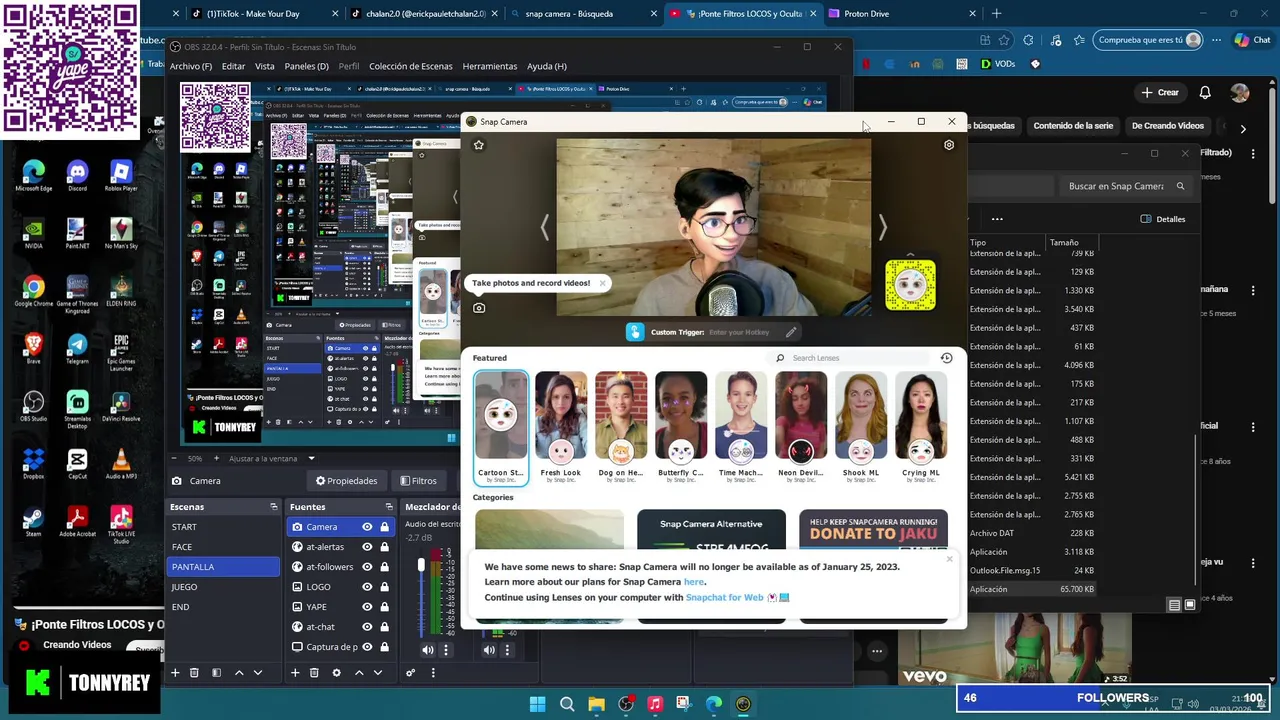Unlock the LOGO source lock

[384, 587]
